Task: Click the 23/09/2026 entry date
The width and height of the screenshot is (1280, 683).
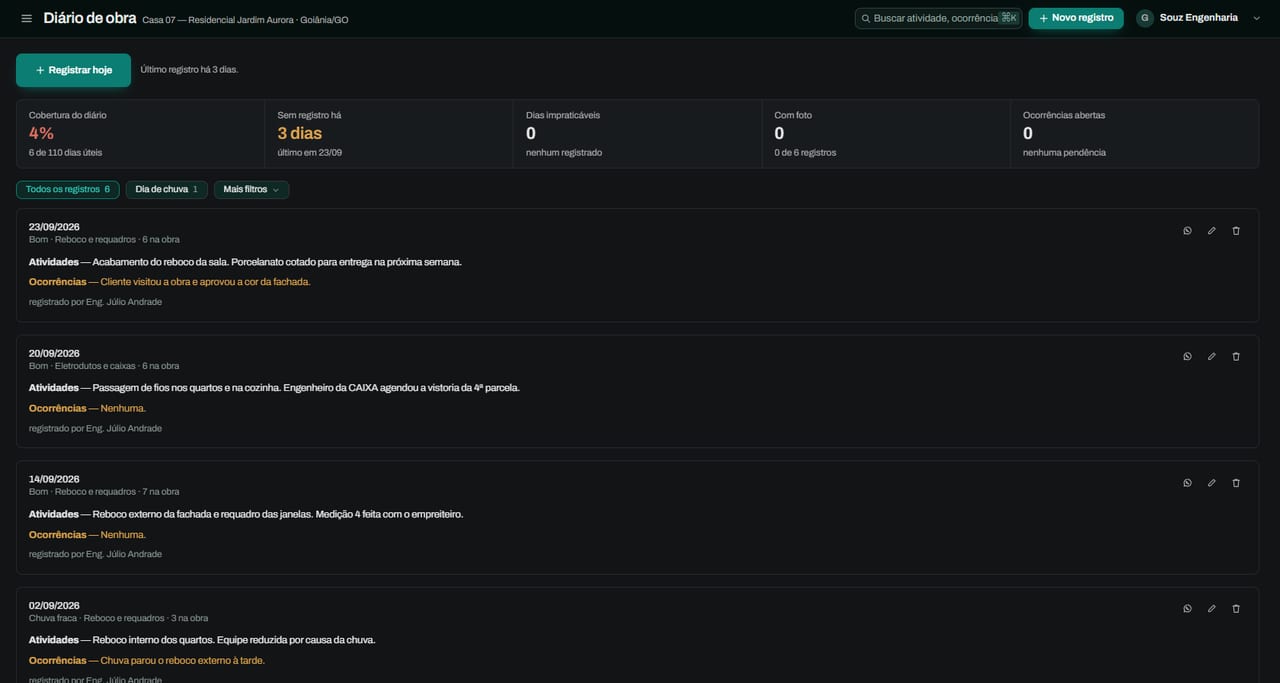Action: [x=54, y=227]
